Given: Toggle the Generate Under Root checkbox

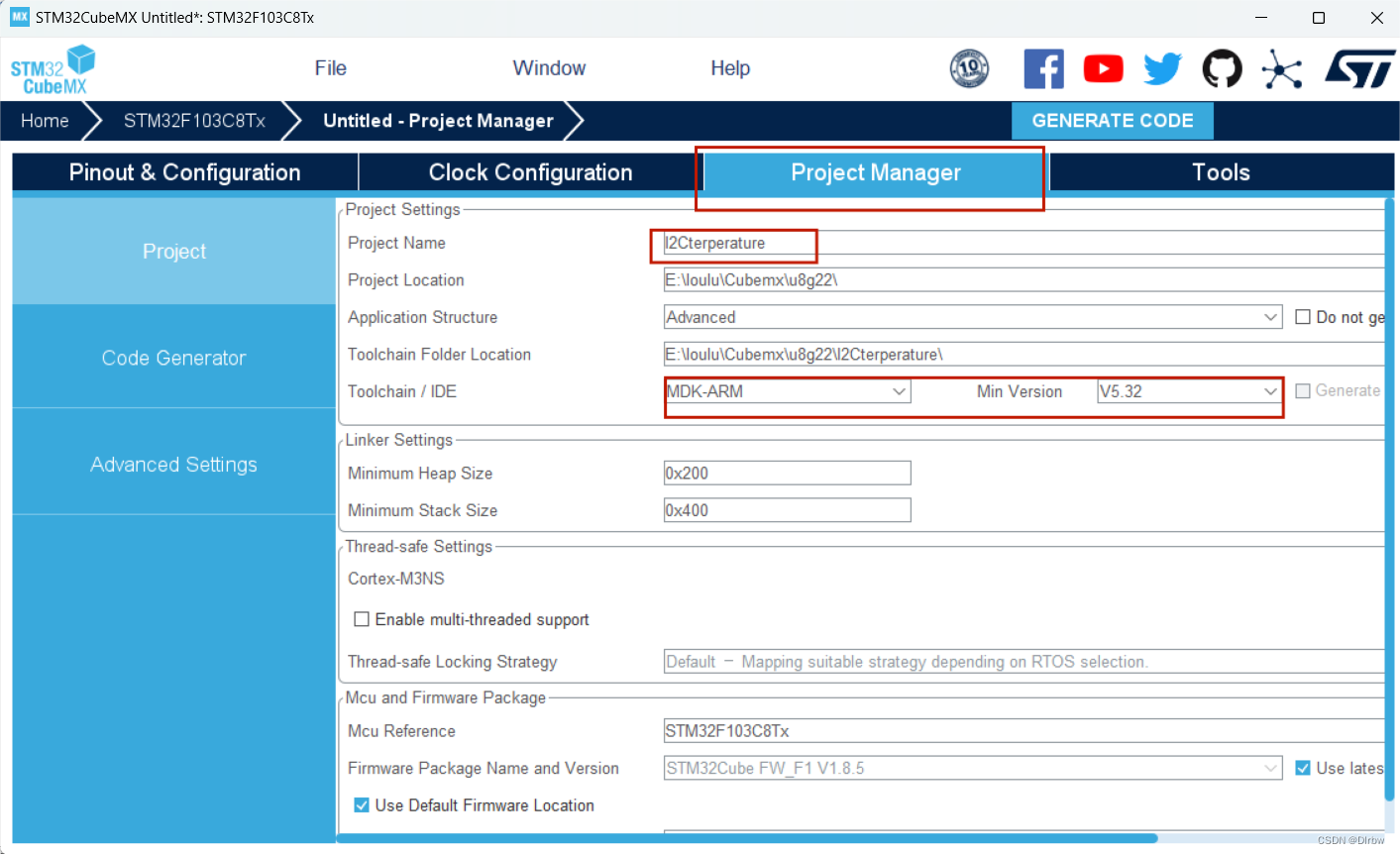Looking at the screenshot, I should [x=1303, y=391].
